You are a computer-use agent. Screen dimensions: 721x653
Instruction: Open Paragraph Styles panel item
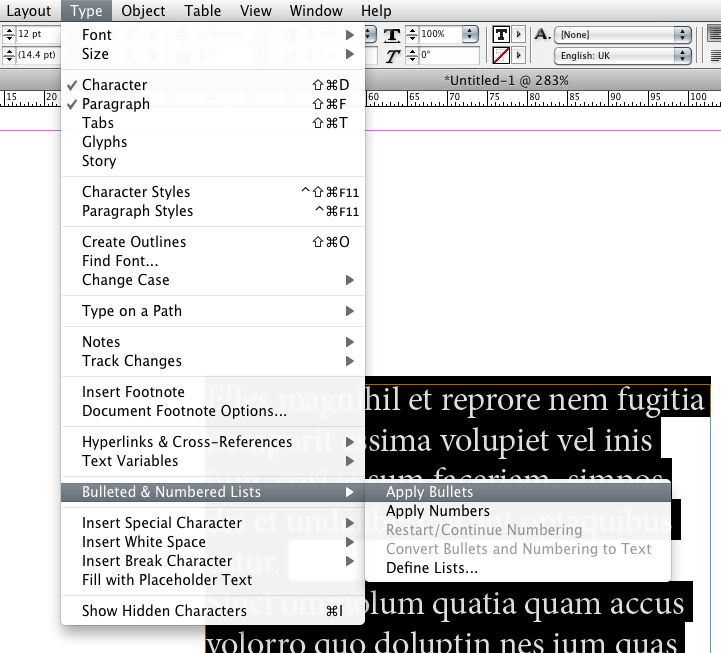(x=213, y=211)
